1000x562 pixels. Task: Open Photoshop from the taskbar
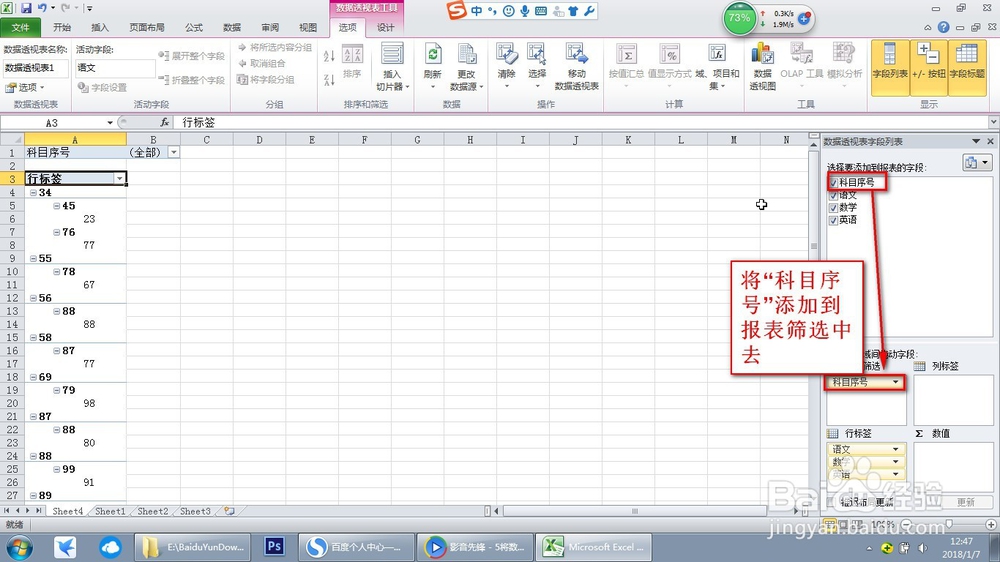274,547
